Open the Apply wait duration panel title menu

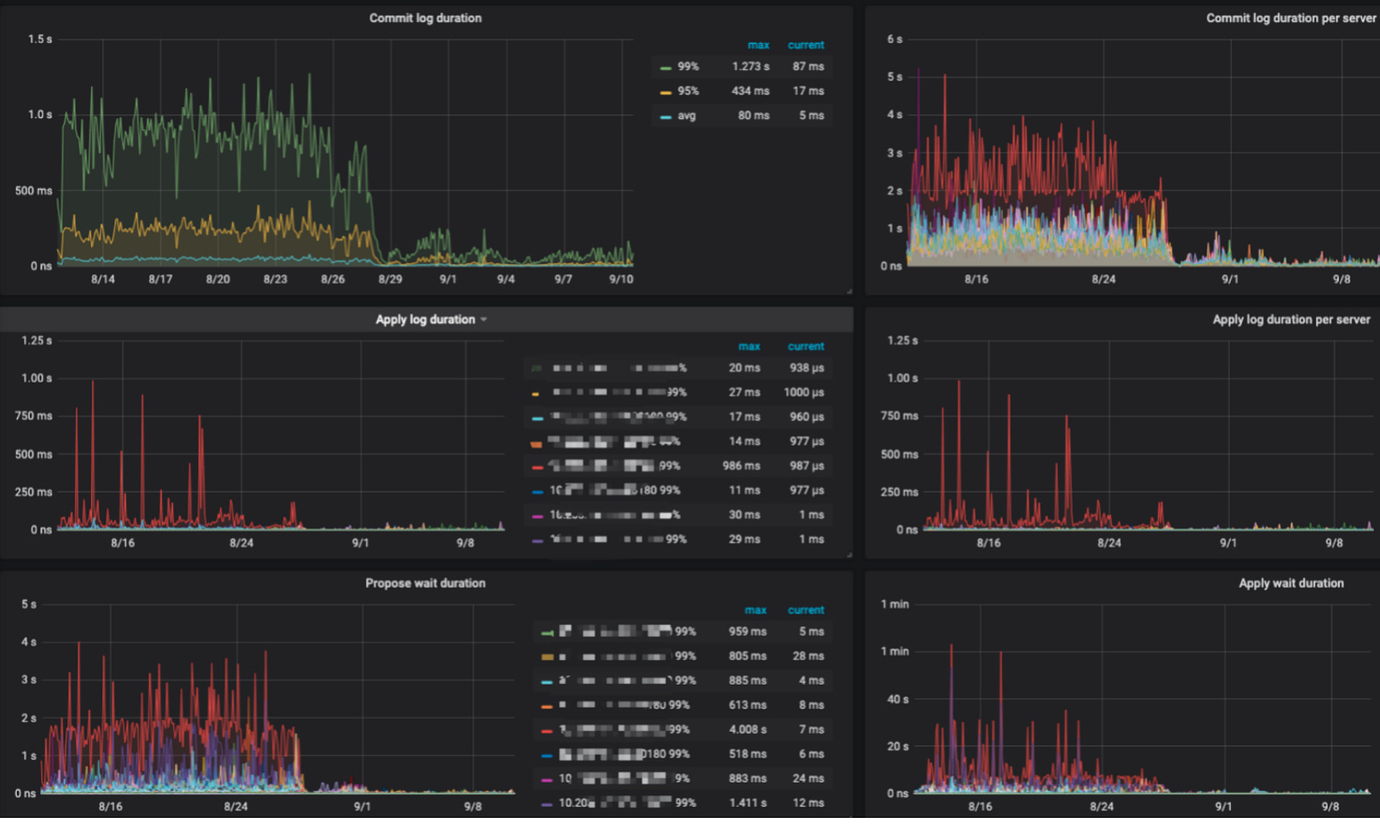click(1291, 583)
